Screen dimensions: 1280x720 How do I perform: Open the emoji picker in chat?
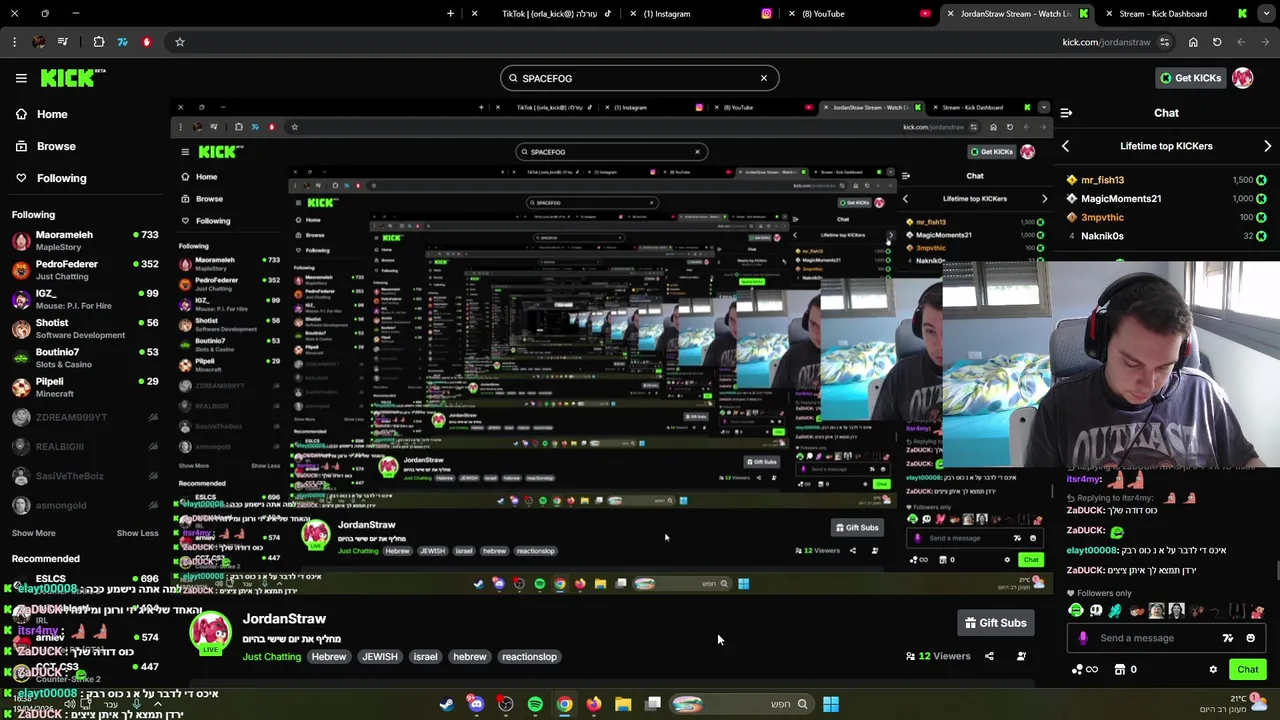point(1250,638)
